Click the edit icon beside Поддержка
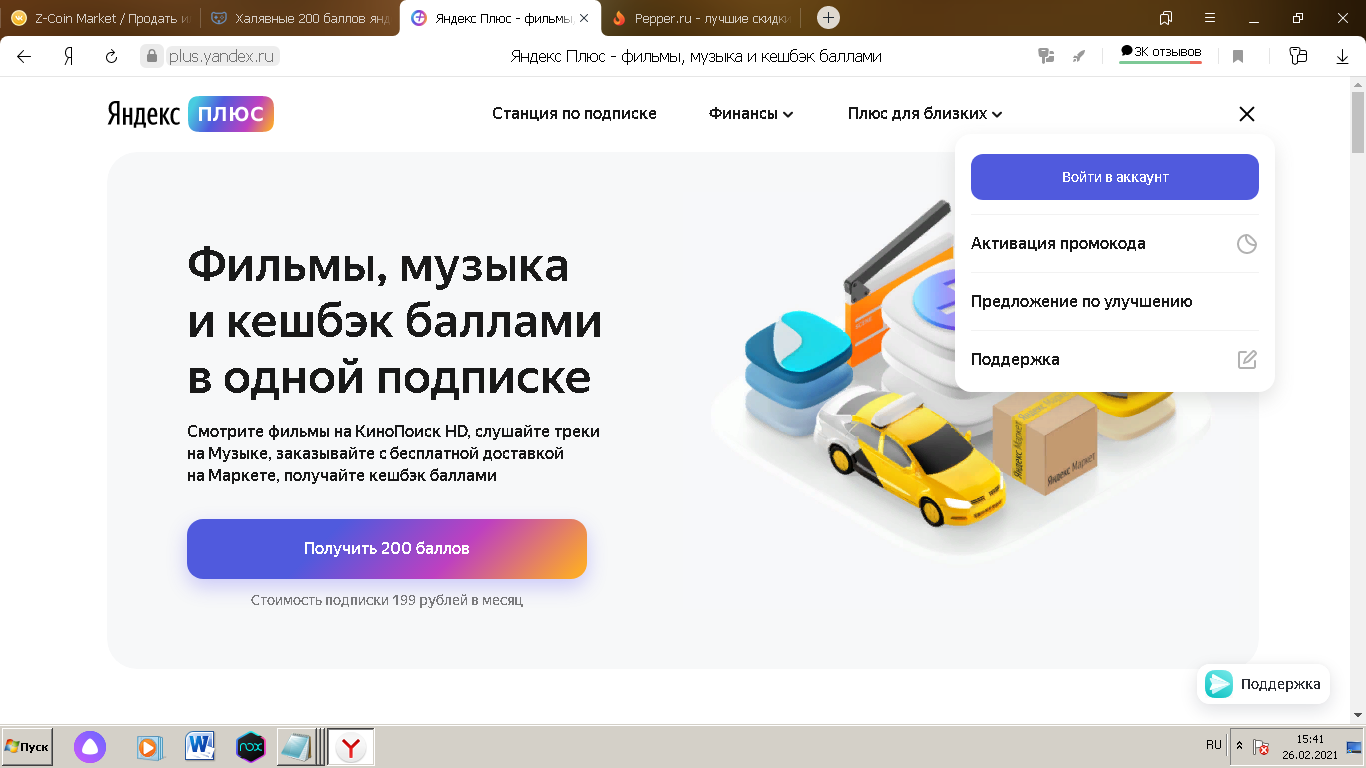 pos(1247,360)
